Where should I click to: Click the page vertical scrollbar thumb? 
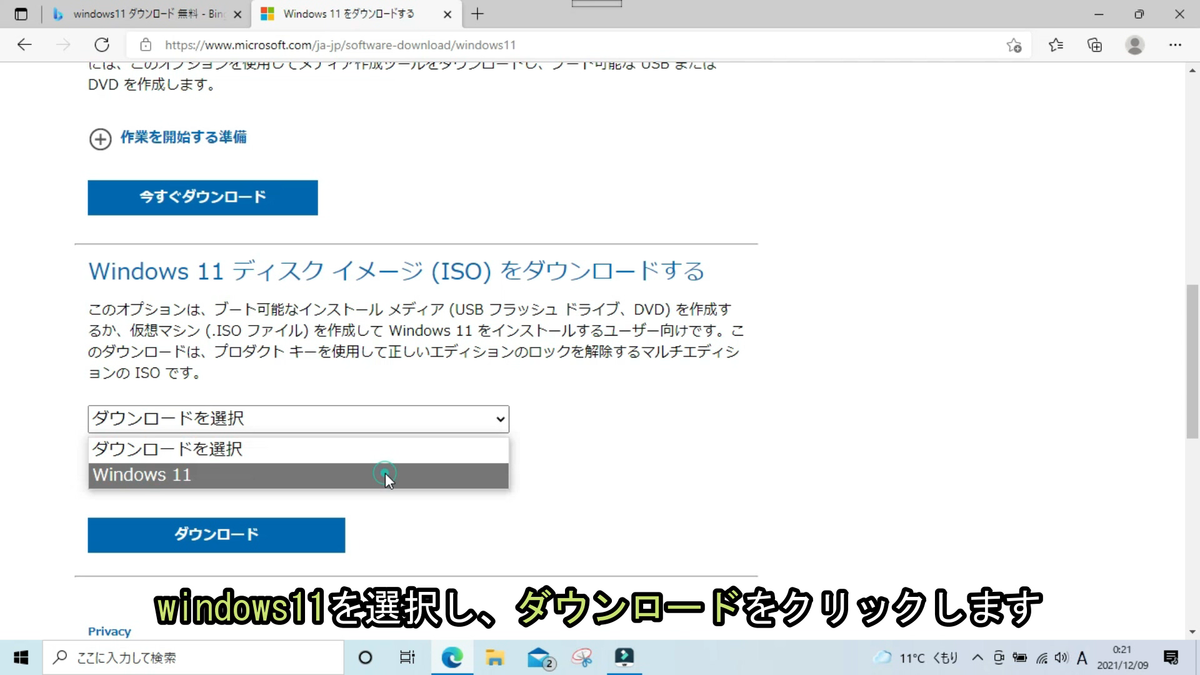pos(1192,360)
